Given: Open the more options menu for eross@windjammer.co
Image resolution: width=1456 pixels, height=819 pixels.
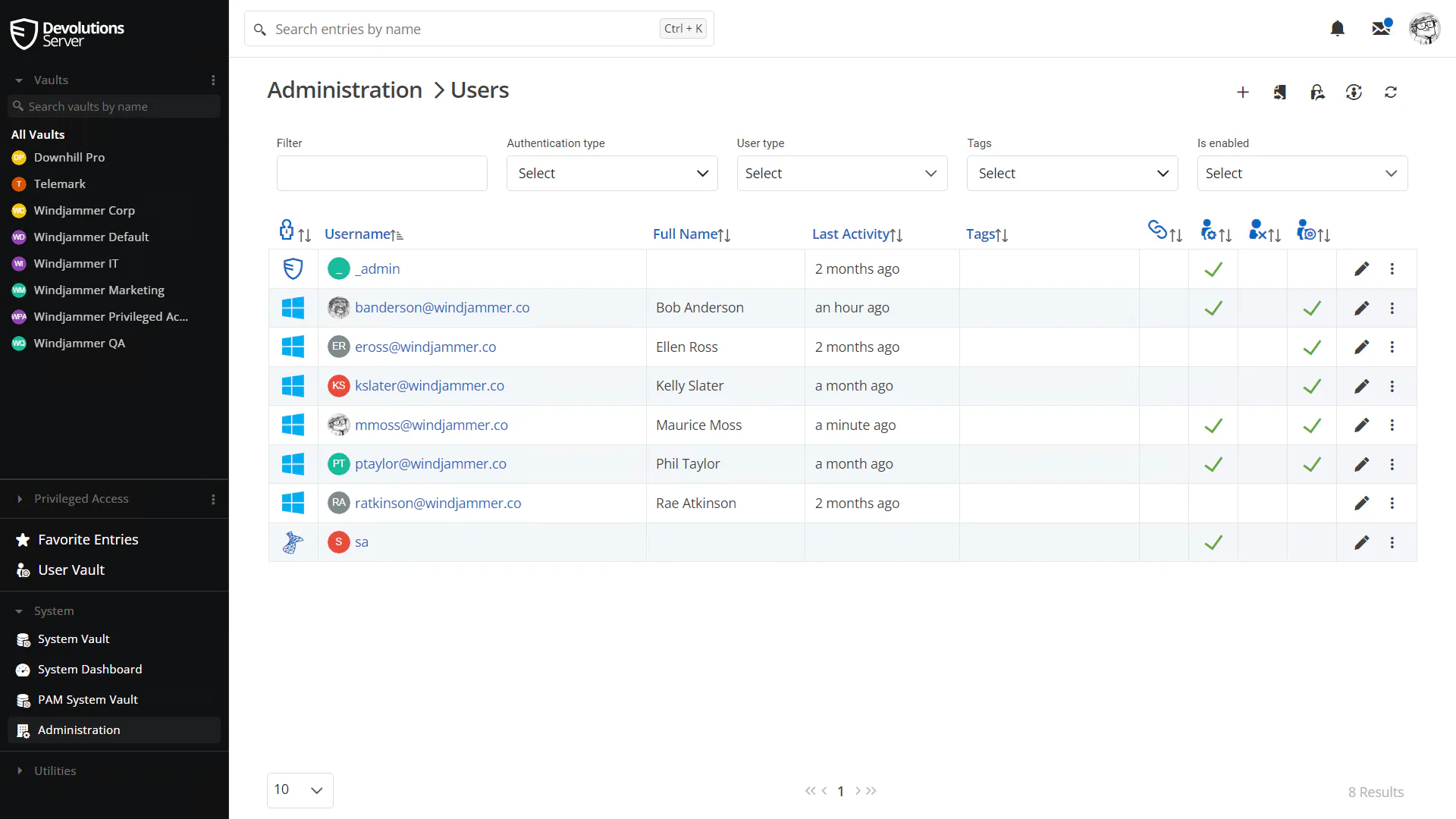Looking at the screenshot, I should coord(1392,347).
